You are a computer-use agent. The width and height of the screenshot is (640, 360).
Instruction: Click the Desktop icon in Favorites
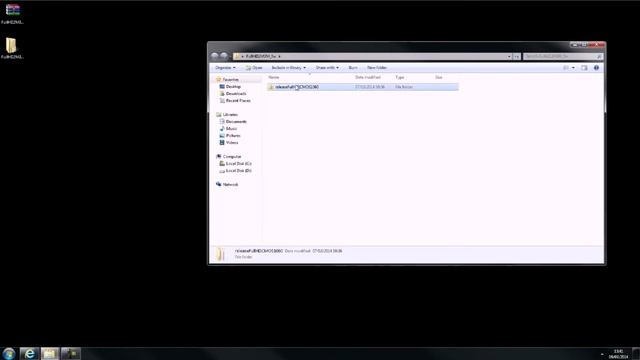point(222,87)
